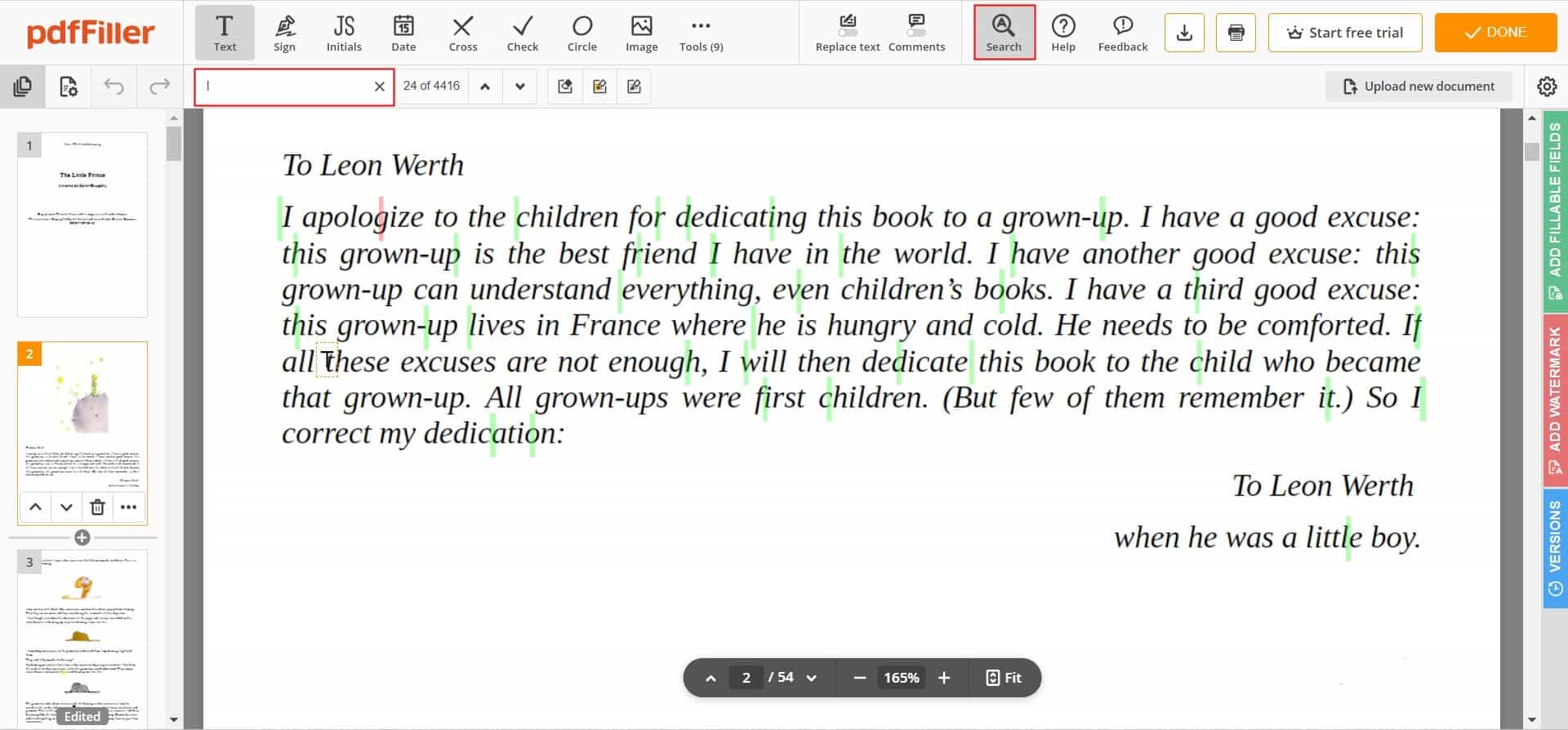Open the document settings page icon
The image size is (1568, 730).
pyautogui.click(x=69, y=87)
